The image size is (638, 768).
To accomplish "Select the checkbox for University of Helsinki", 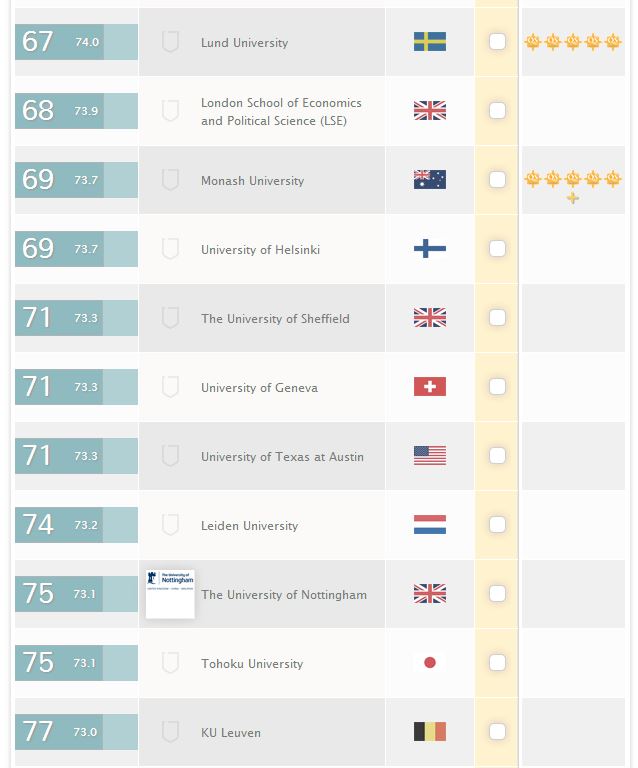I will pyautogui.click(x=497, y=249).
